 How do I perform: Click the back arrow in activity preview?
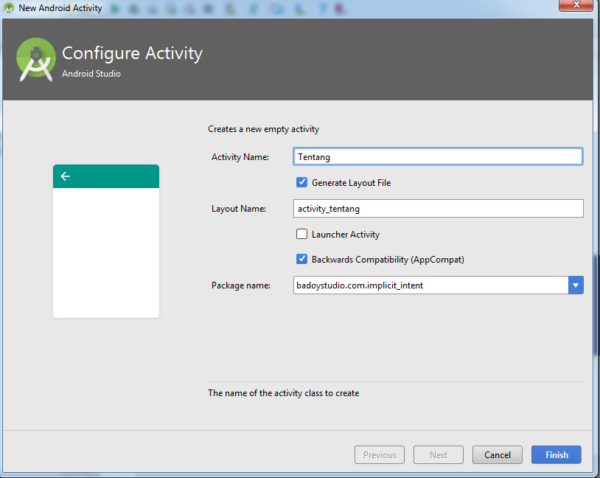pos(66,176)
